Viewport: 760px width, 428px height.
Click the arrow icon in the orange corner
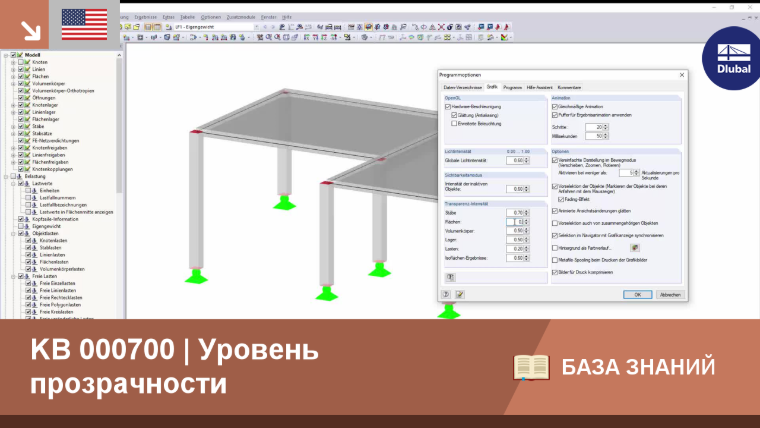[x=30, y=31]
